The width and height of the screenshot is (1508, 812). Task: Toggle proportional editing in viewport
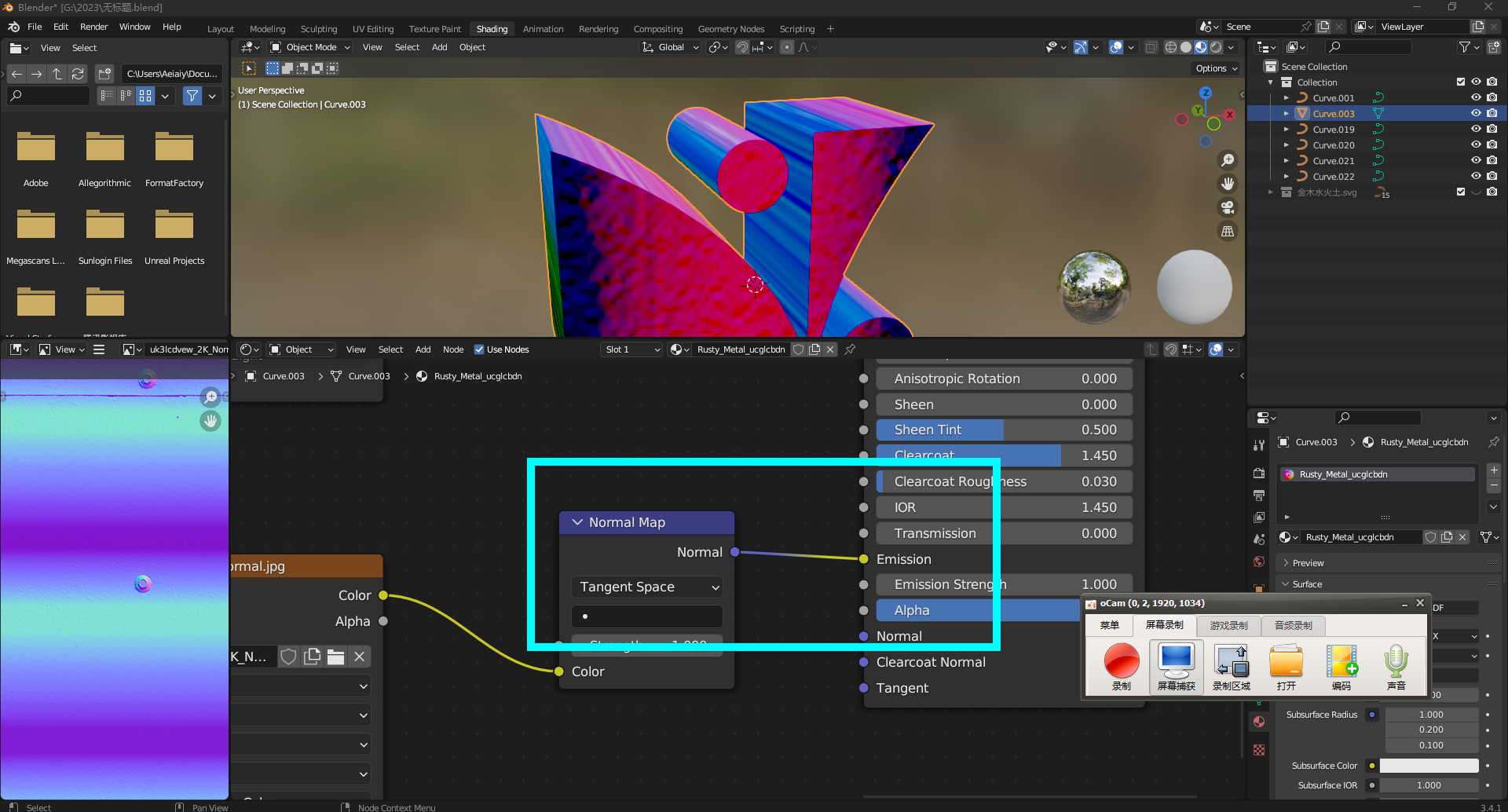pos(786,47)
